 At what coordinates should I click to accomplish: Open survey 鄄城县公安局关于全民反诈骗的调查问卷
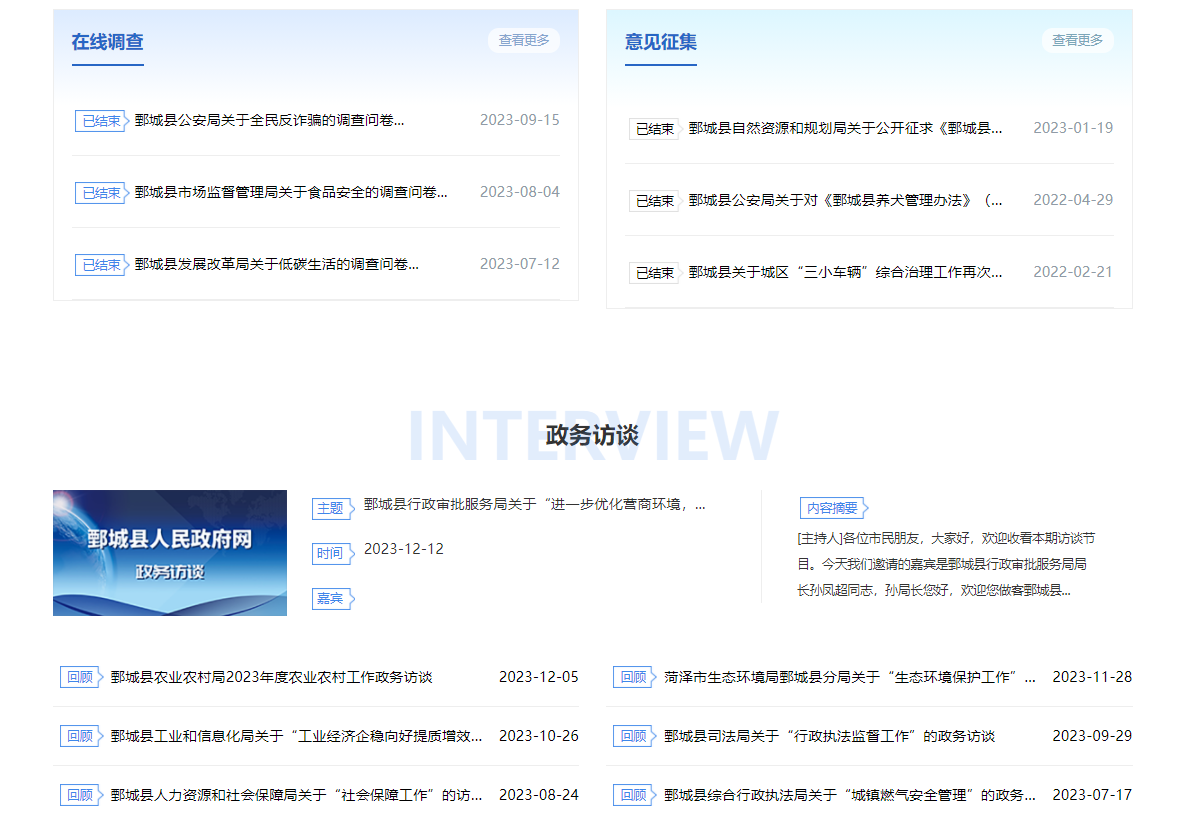click(x=269, y=121)
